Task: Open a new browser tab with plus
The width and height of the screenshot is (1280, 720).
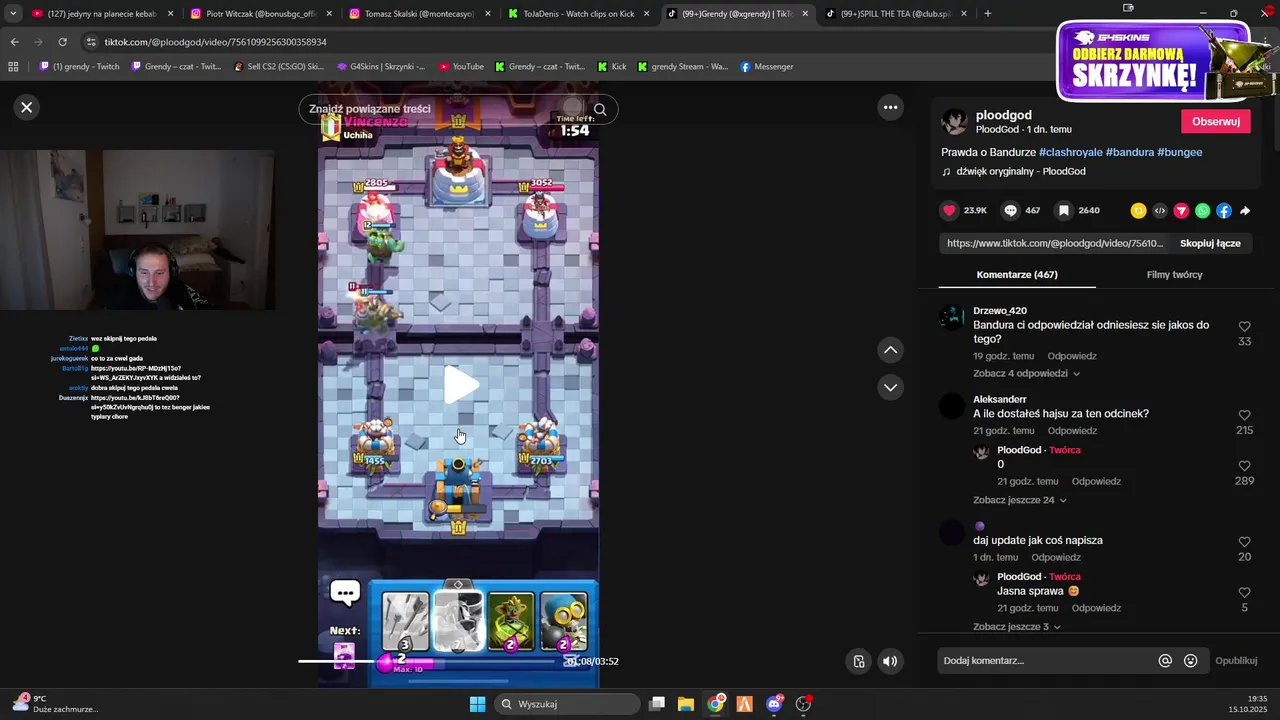Action: [987, 13]
